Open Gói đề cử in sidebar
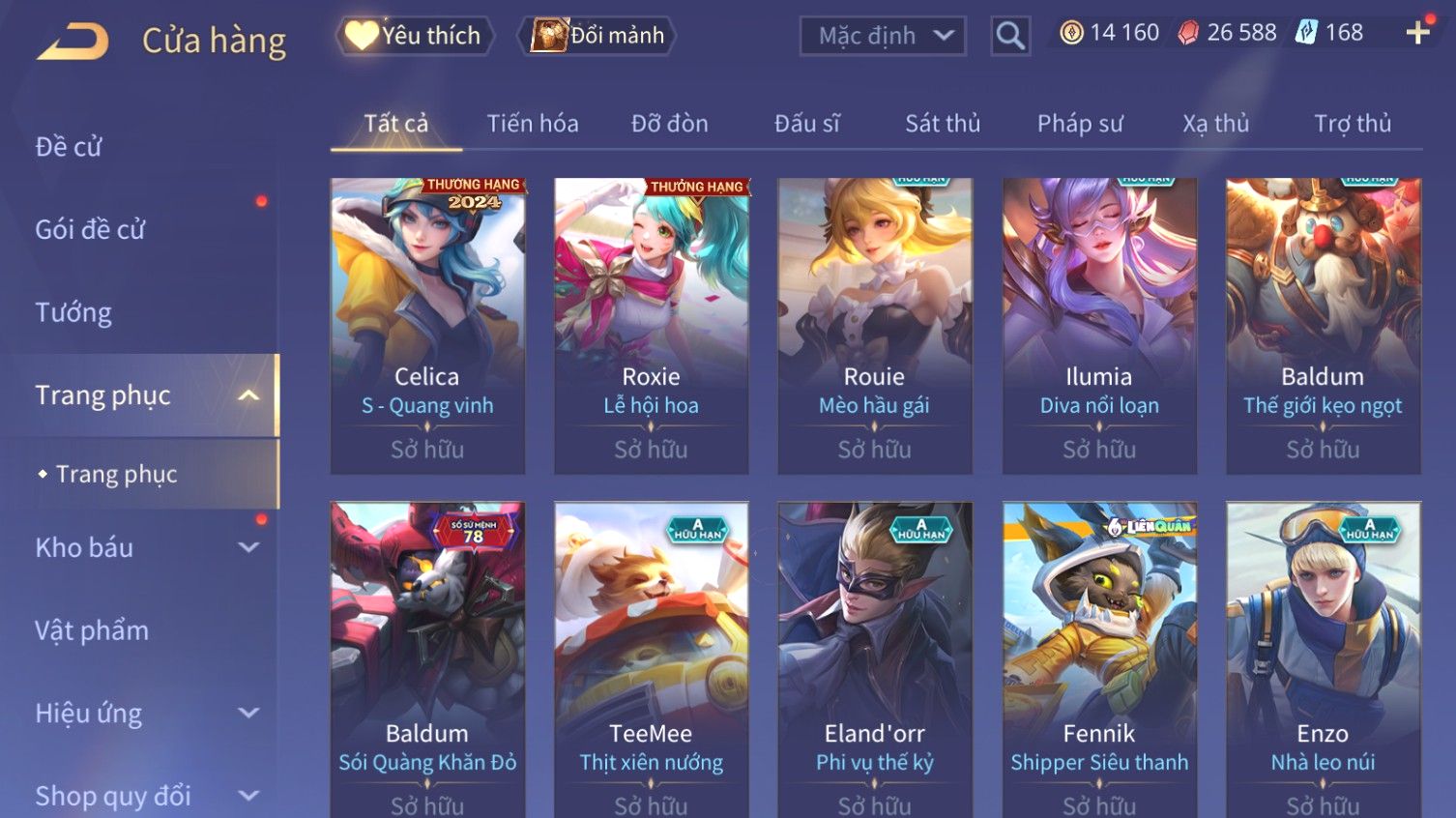This screenshot has height=818, width=1456. coord(90,230)
